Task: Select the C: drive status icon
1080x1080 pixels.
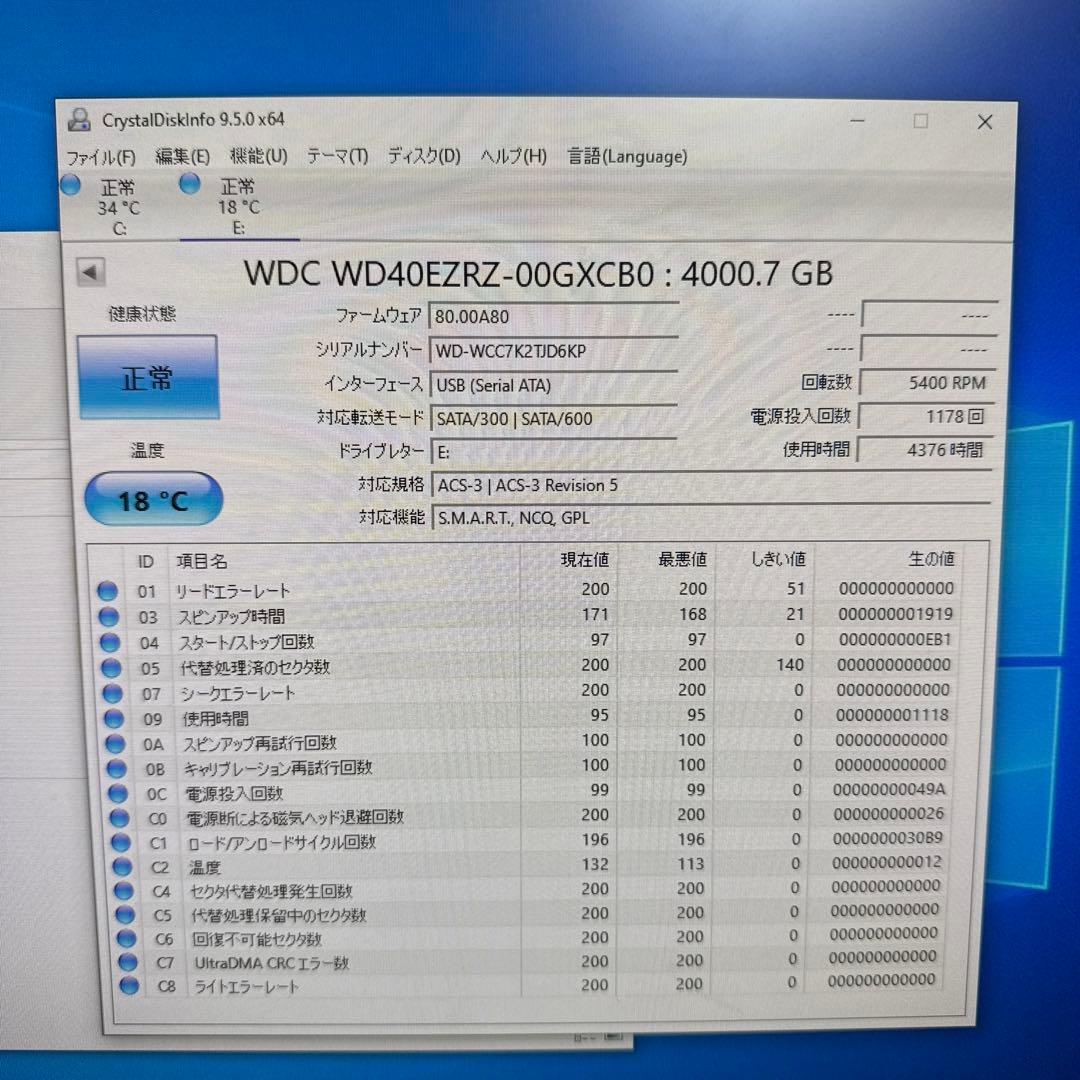Action: pyautogui.click(x=70, y=185)
